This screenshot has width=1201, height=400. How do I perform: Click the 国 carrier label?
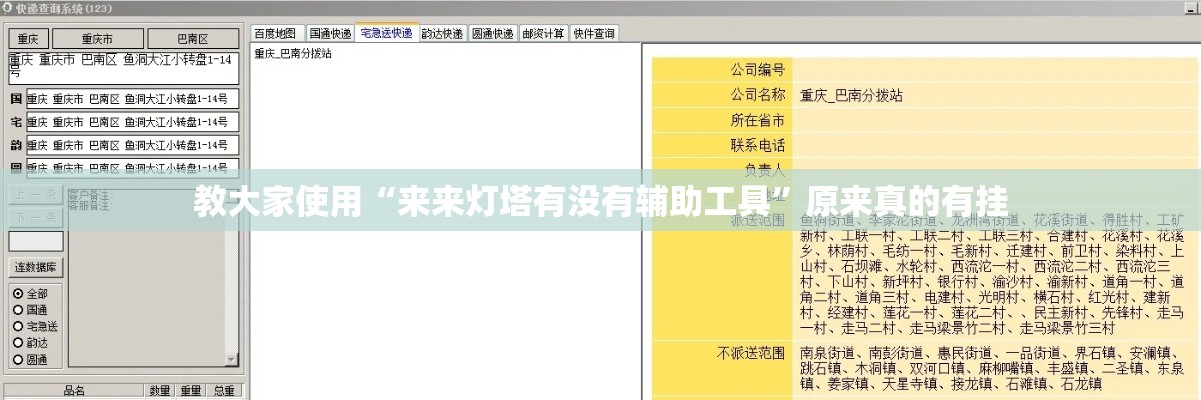[16, 99]
